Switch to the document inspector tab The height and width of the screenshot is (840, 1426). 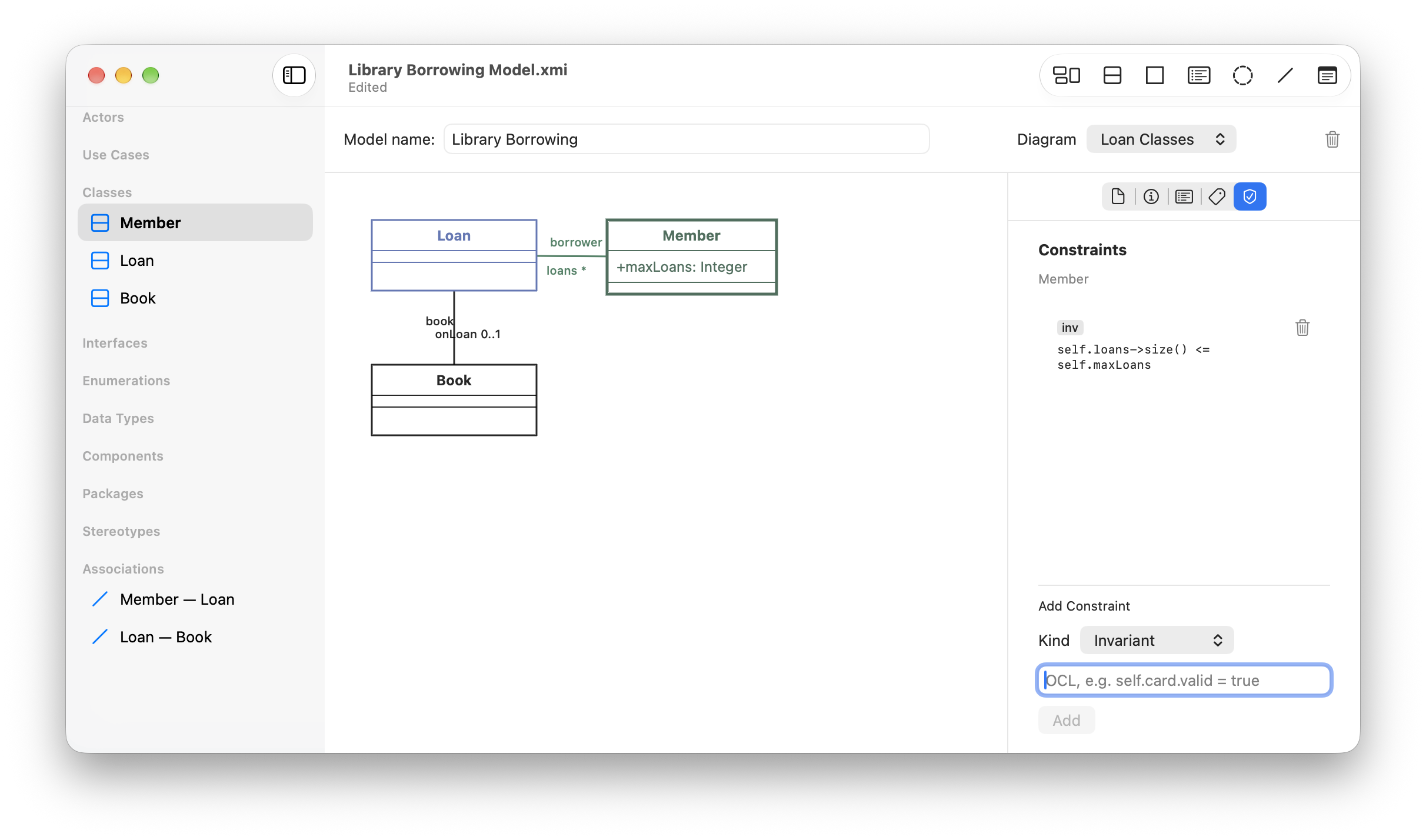tap(1118, 196)
